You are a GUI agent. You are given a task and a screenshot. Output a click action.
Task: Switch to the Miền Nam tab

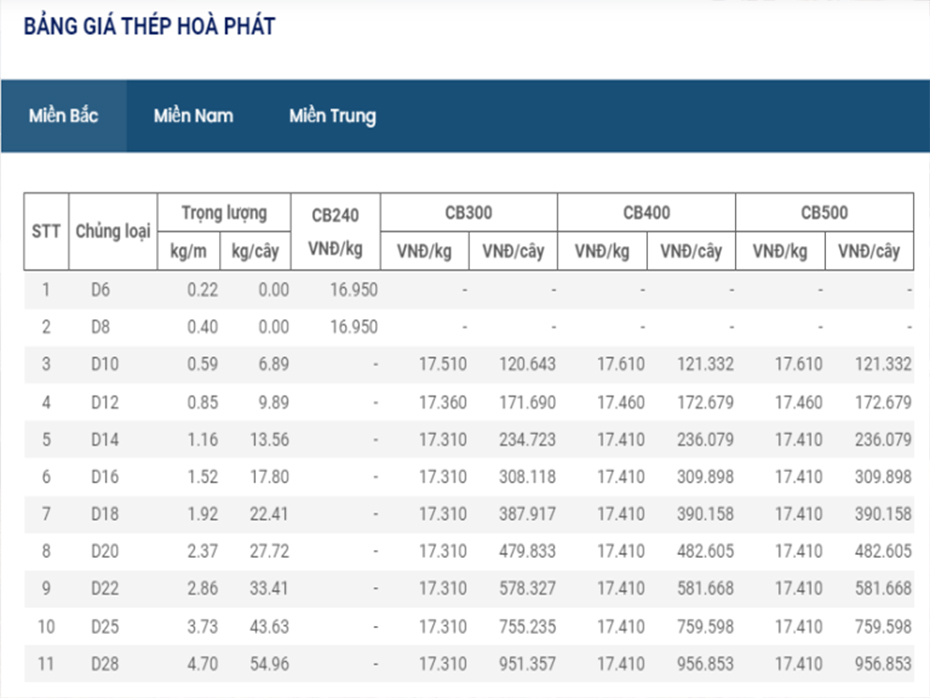tap(193, 116)
